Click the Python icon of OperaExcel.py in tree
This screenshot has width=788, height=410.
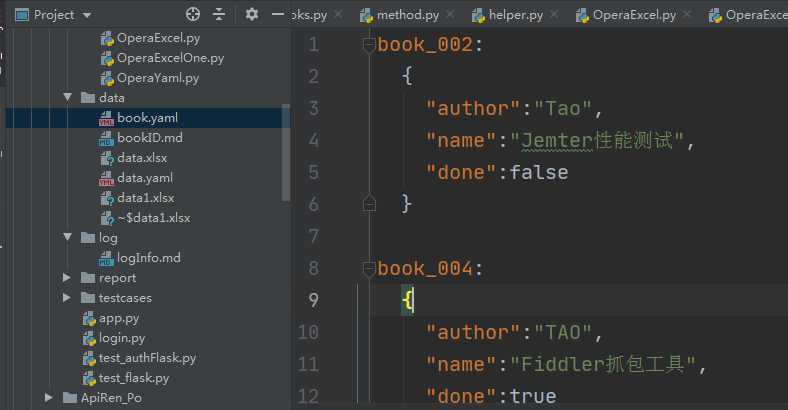(x=107, y=39)
